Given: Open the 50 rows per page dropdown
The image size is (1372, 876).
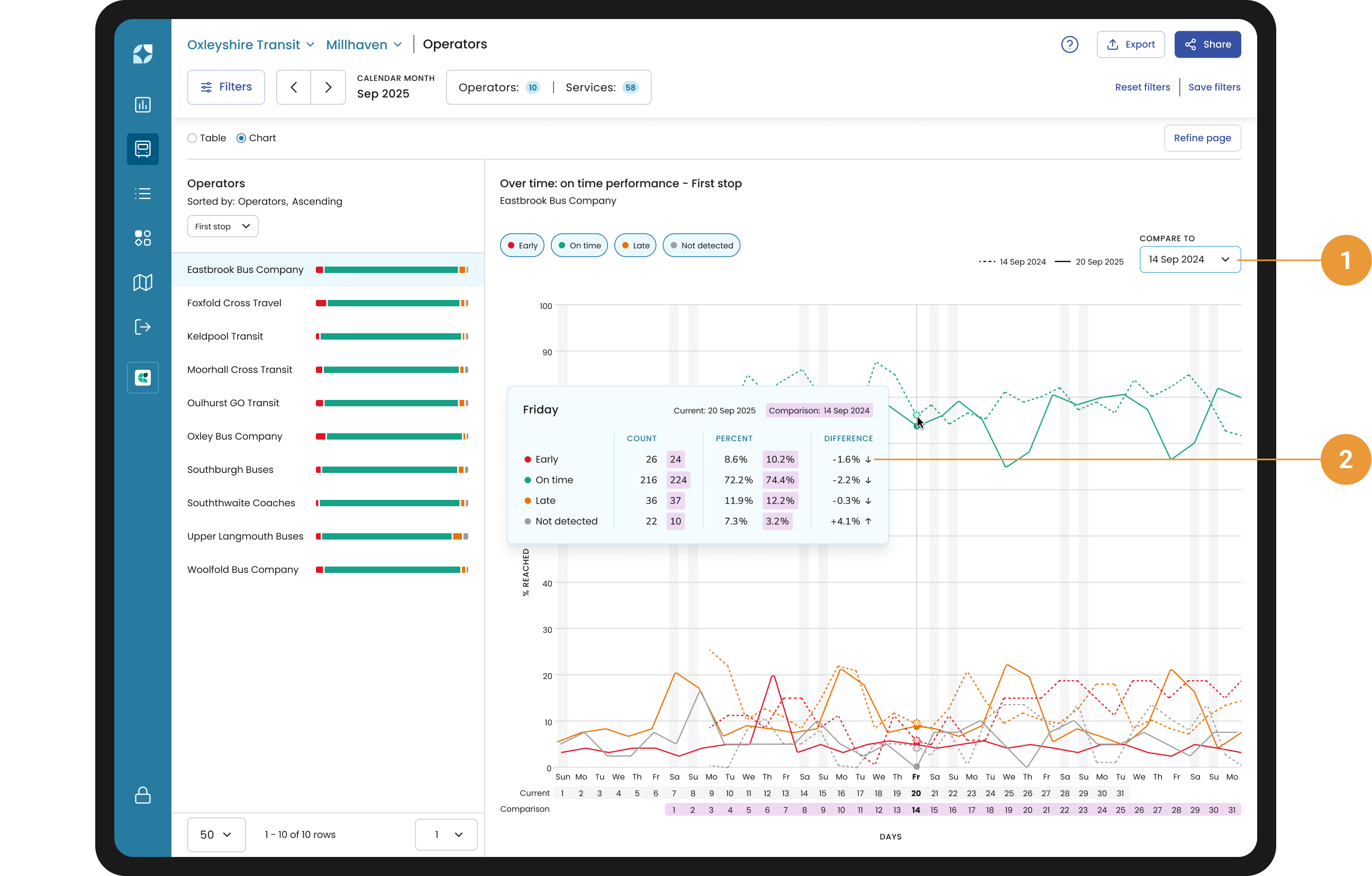Looking at the screenshot, I should coord(216,834).
